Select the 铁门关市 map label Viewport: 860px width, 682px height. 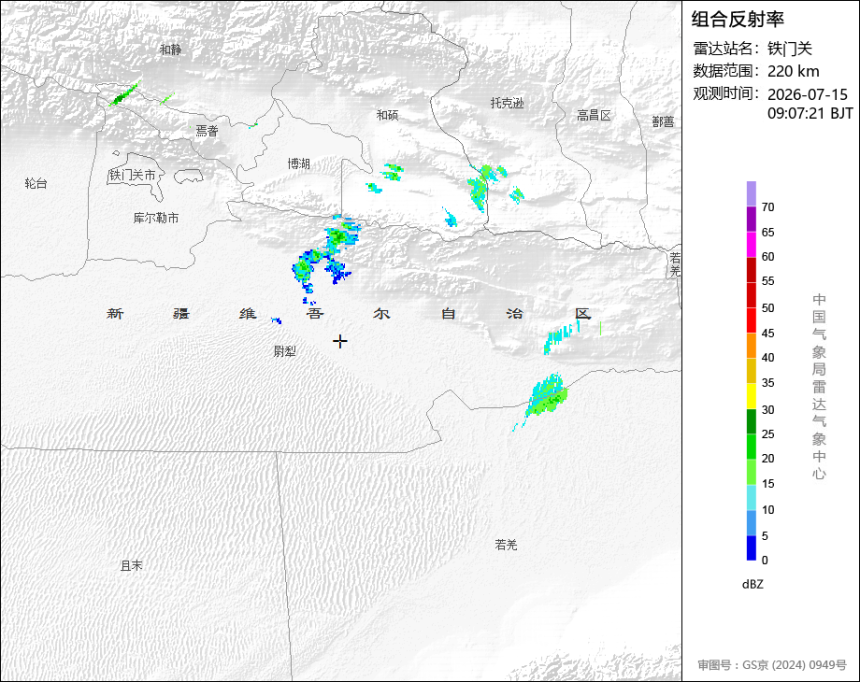(x=132, y=175)
